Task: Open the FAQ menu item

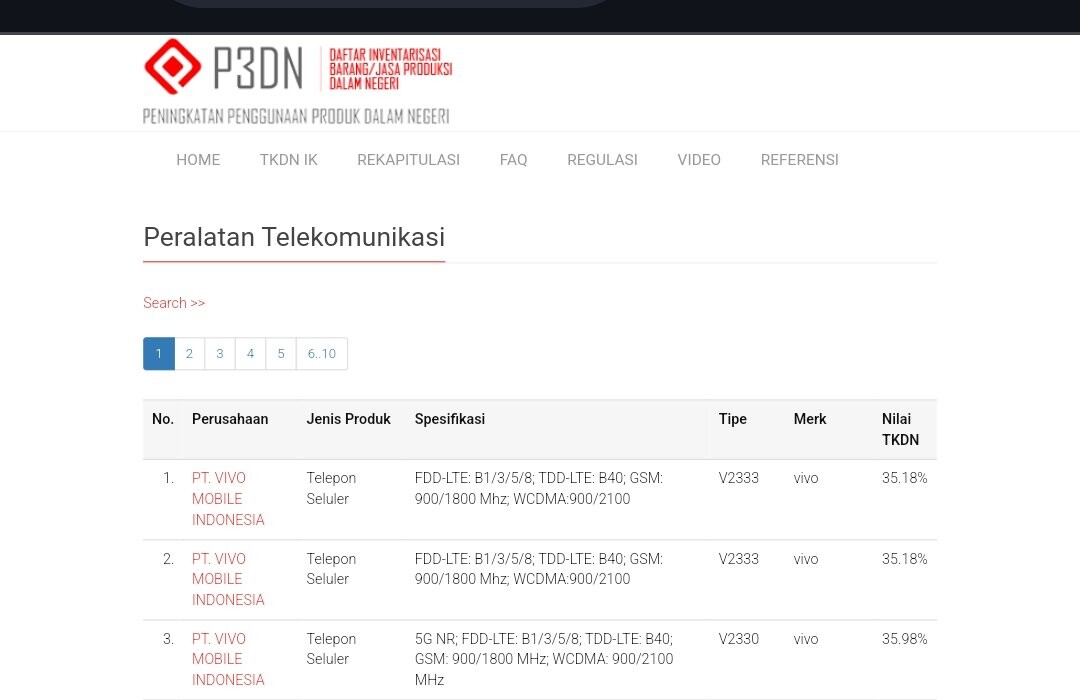Action: pyautogui.click(x=513, y=160)
